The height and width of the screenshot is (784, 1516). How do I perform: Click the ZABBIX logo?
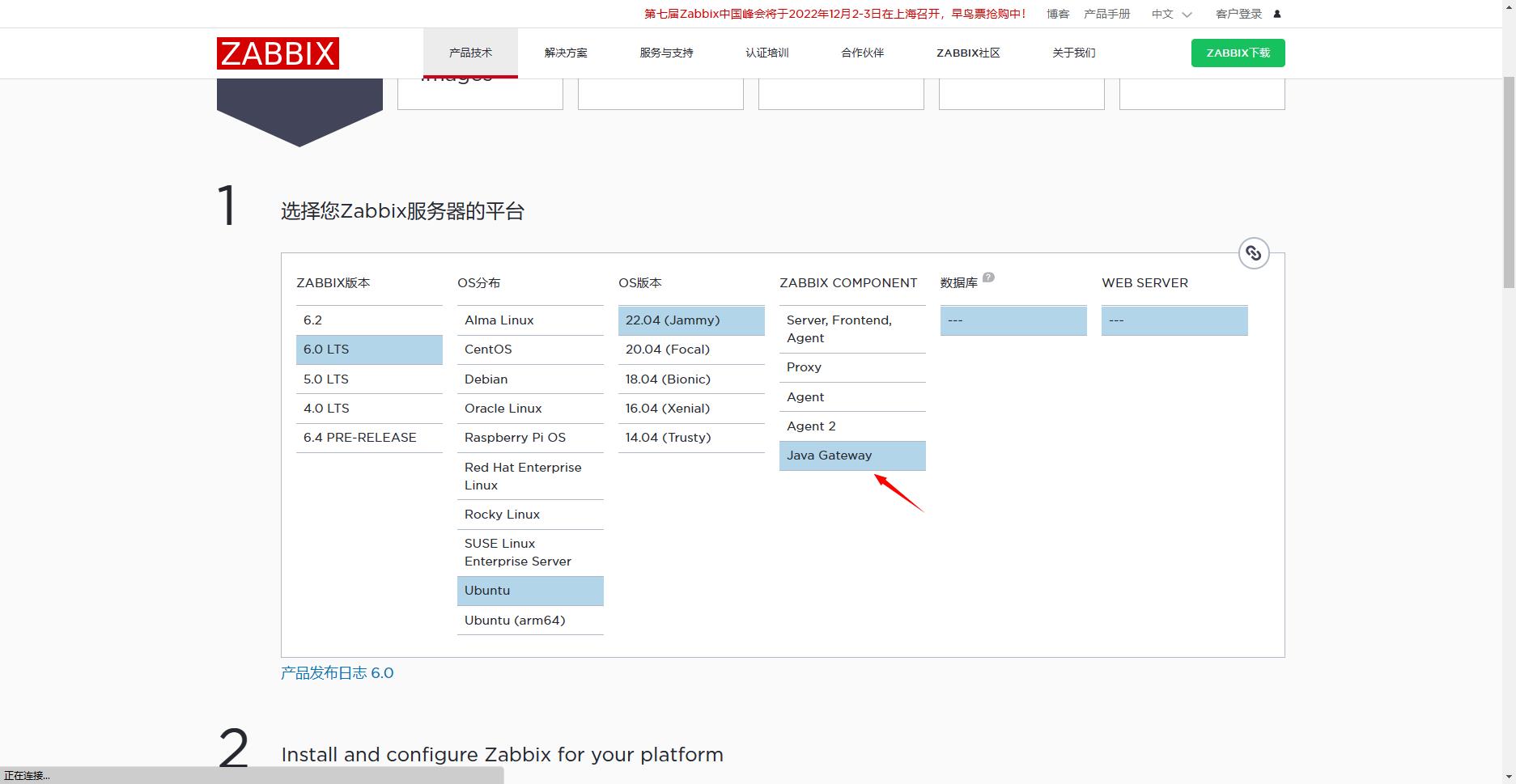[x=278, y=53]
